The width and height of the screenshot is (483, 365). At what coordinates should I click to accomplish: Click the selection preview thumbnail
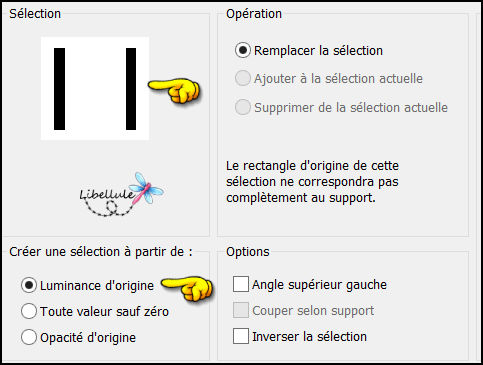95,88
